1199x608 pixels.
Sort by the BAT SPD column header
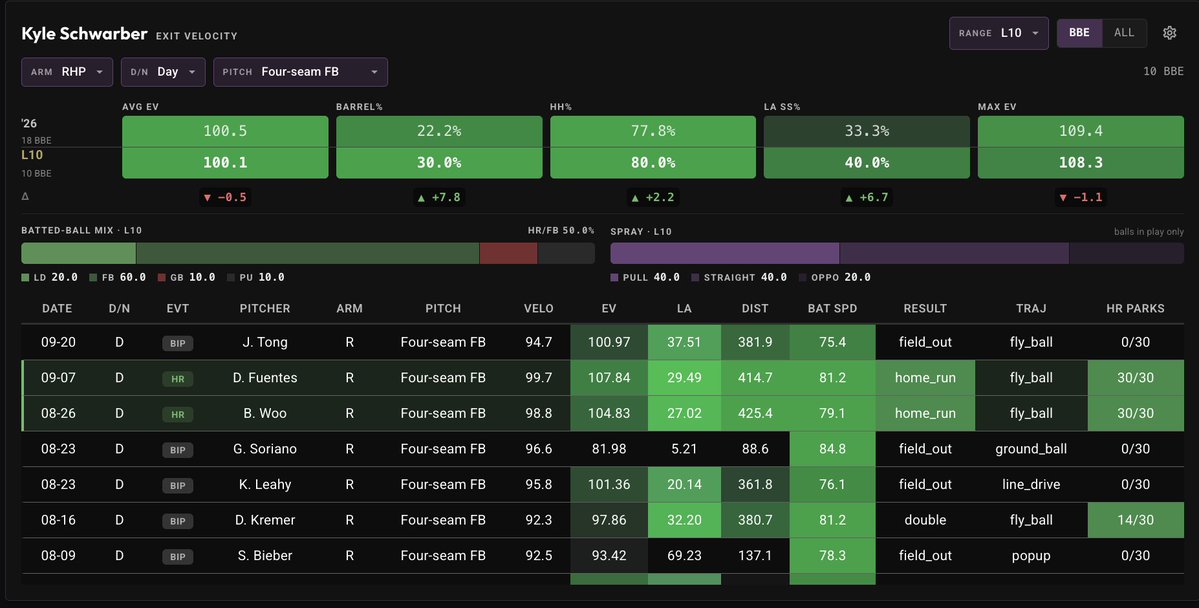pyautogui.click(x=832, y=308)
